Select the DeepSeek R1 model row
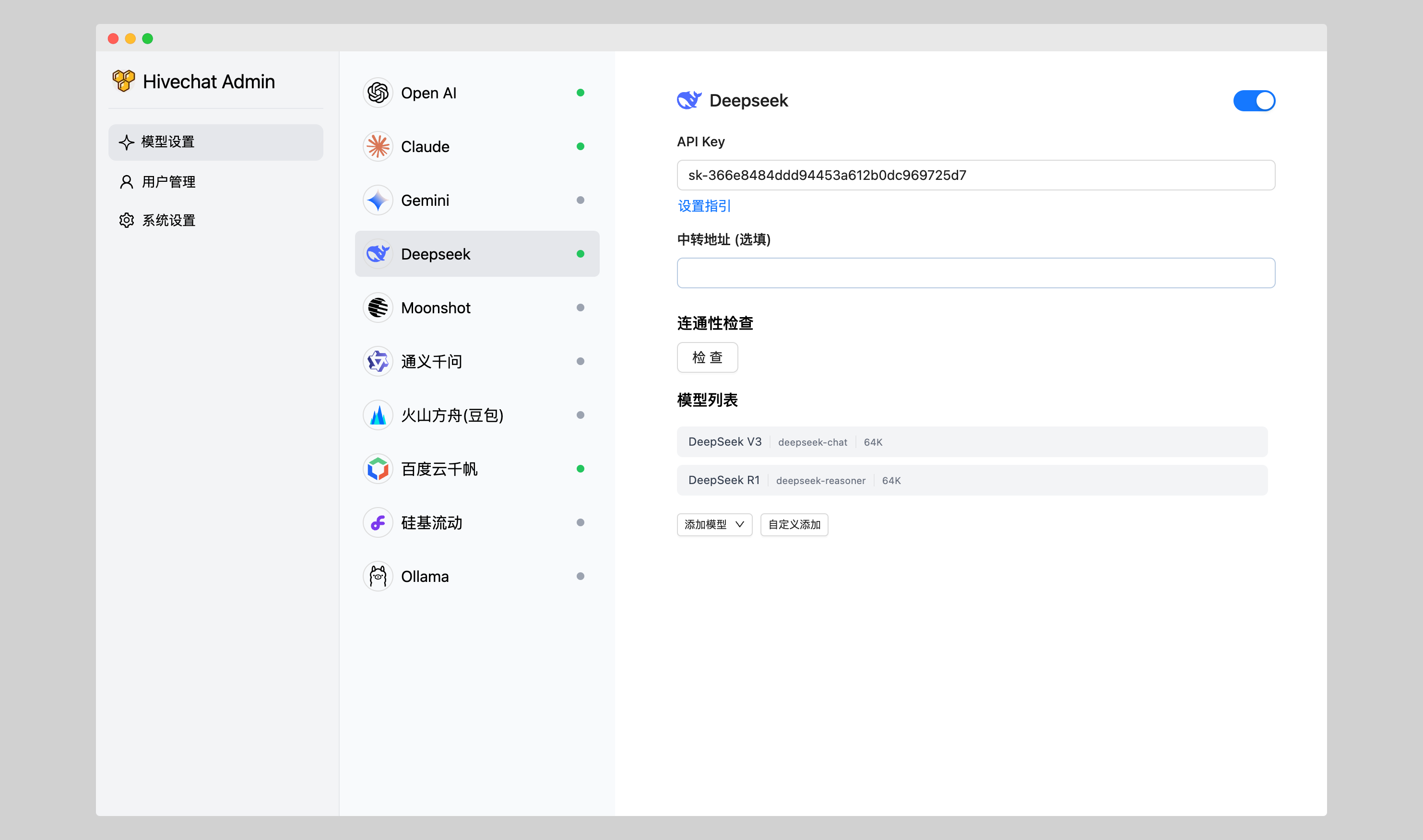 [972, 481]
